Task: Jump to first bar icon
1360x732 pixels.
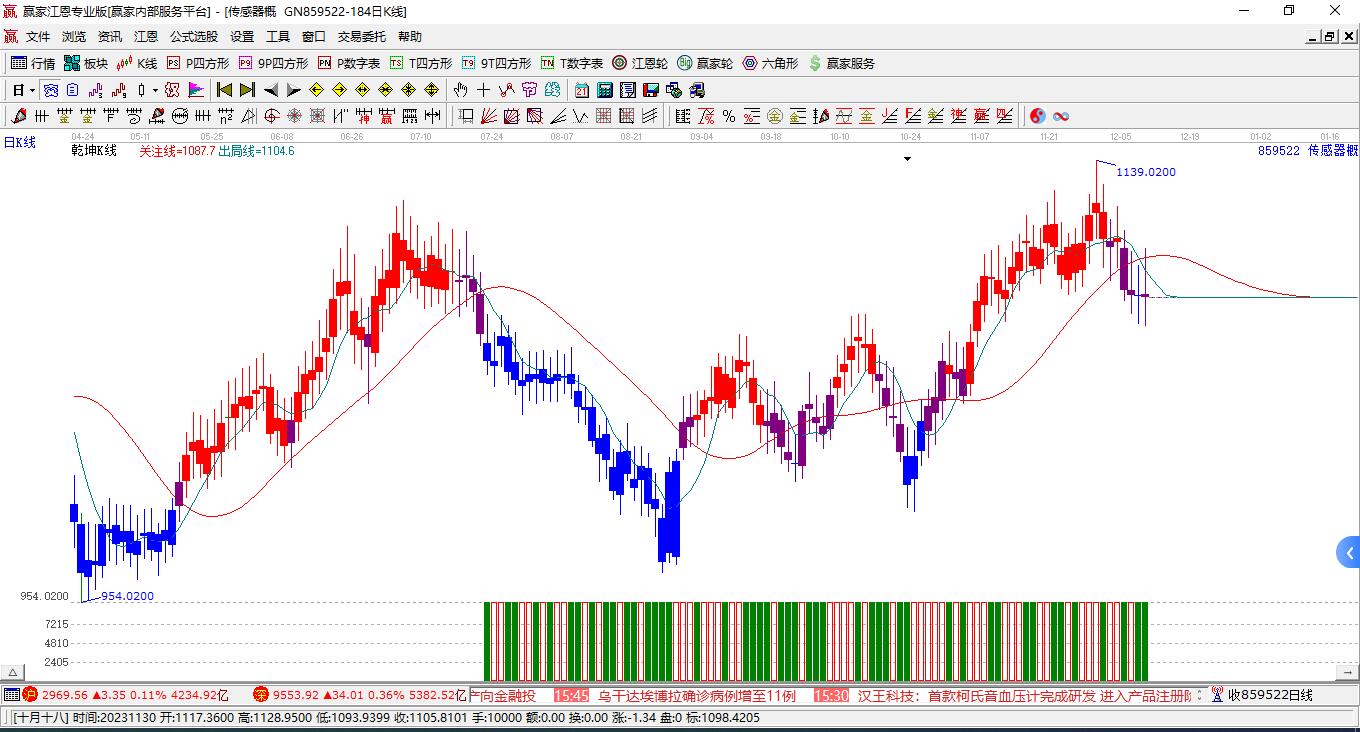Action: (225, 90)
